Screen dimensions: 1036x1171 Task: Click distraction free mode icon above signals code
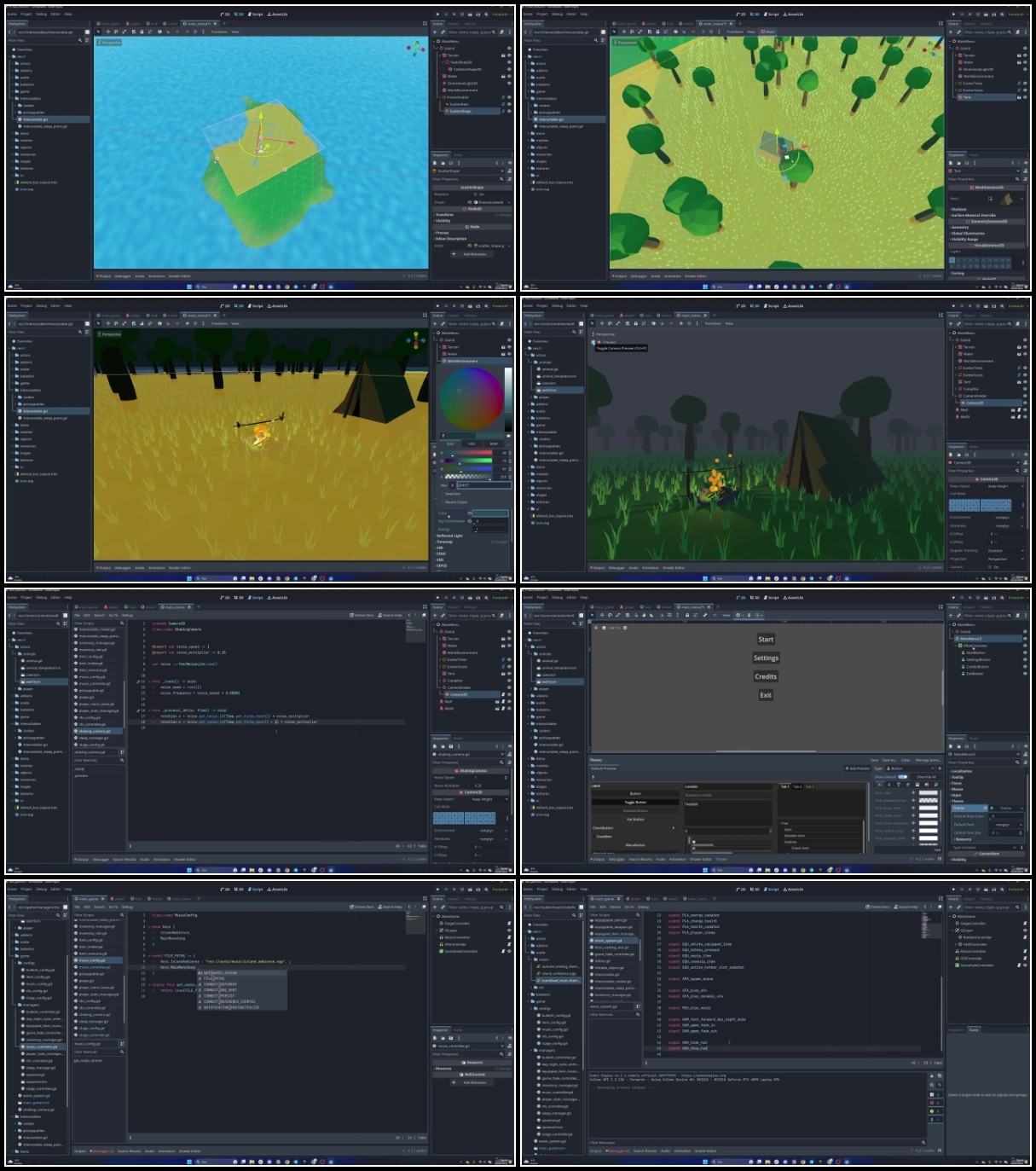tap(941, 899)
